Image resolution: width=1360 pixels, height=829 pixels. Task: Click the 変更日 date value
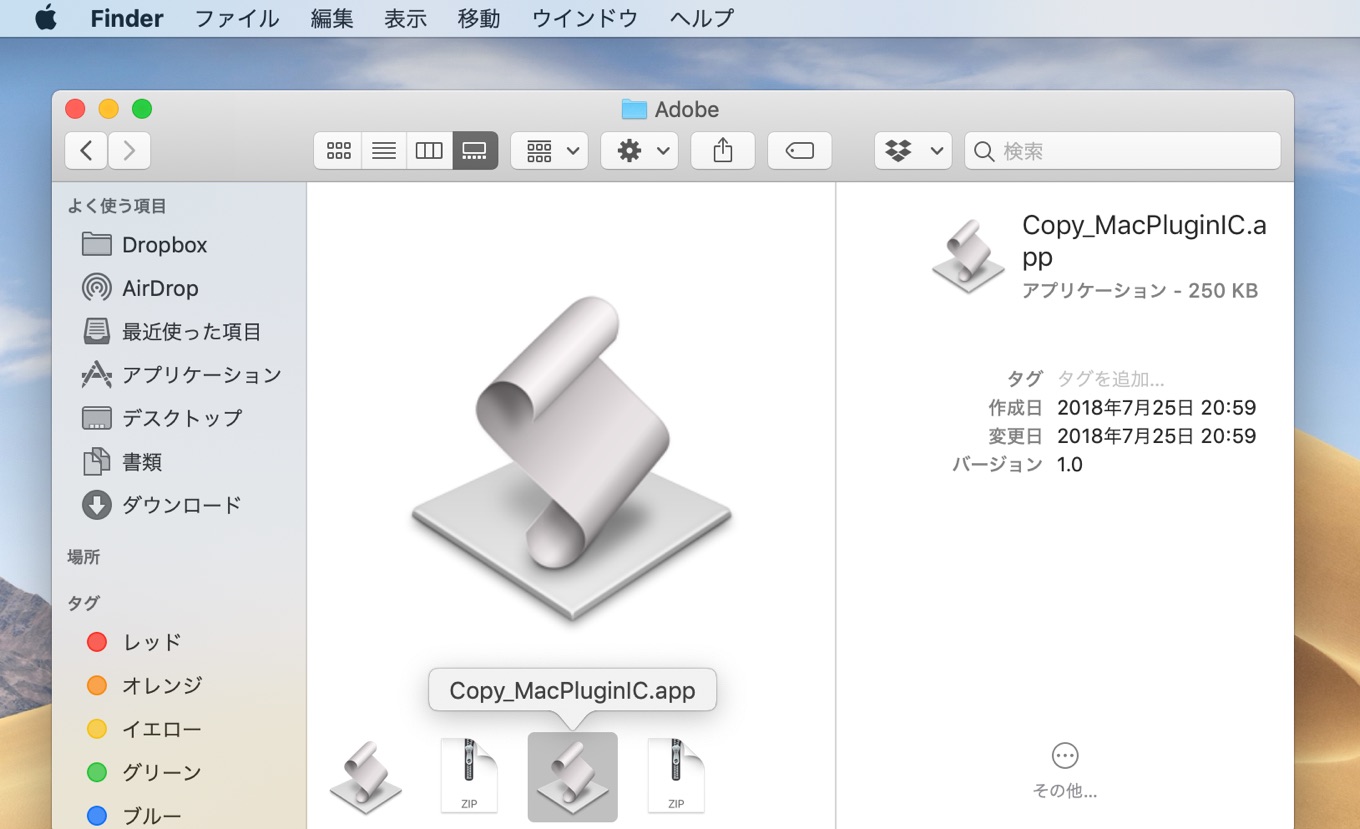[1156, 436]
